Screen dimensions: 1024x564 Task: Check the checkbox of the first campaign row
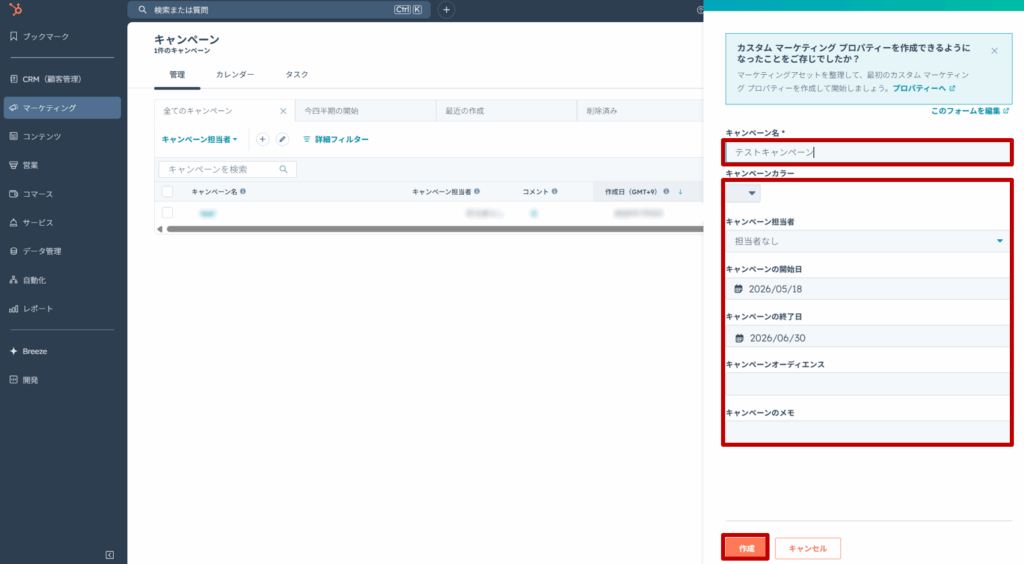(167, 213)
